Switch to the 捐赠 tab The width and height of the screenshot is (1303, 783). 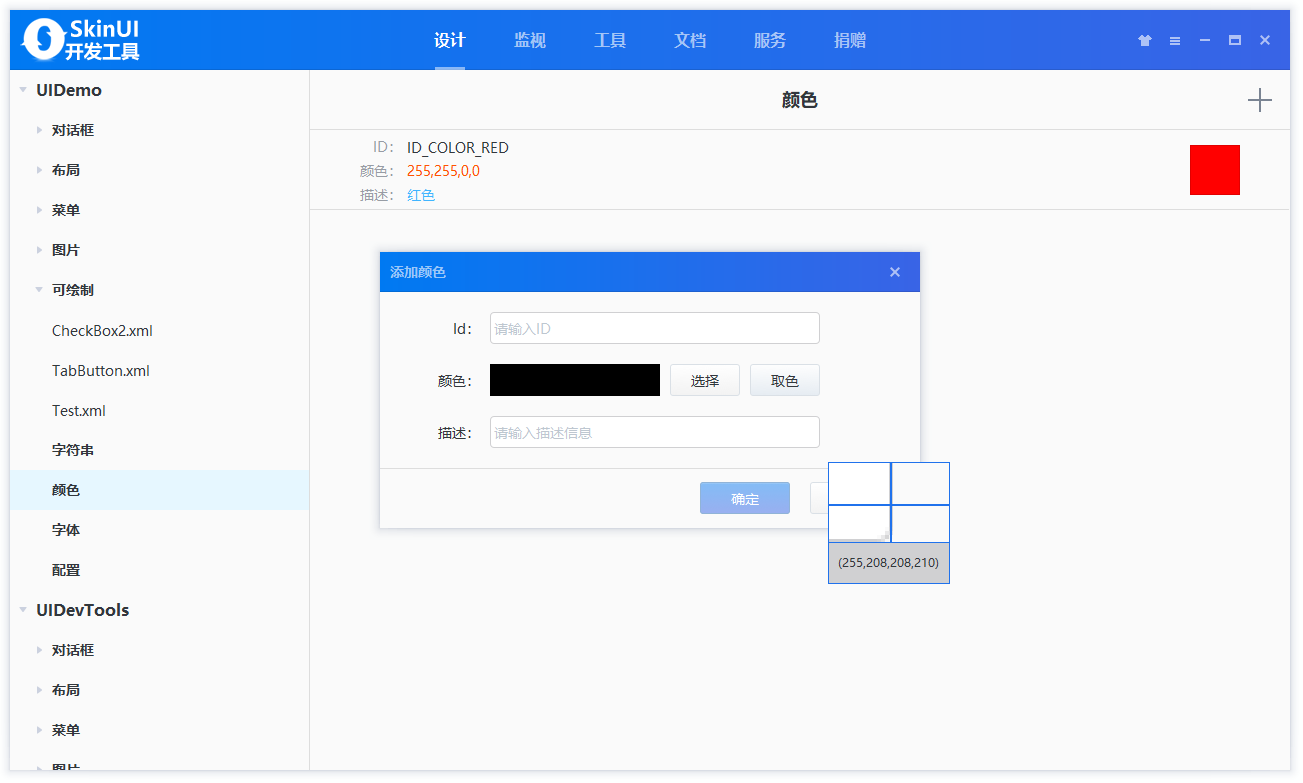pos(850,40)
